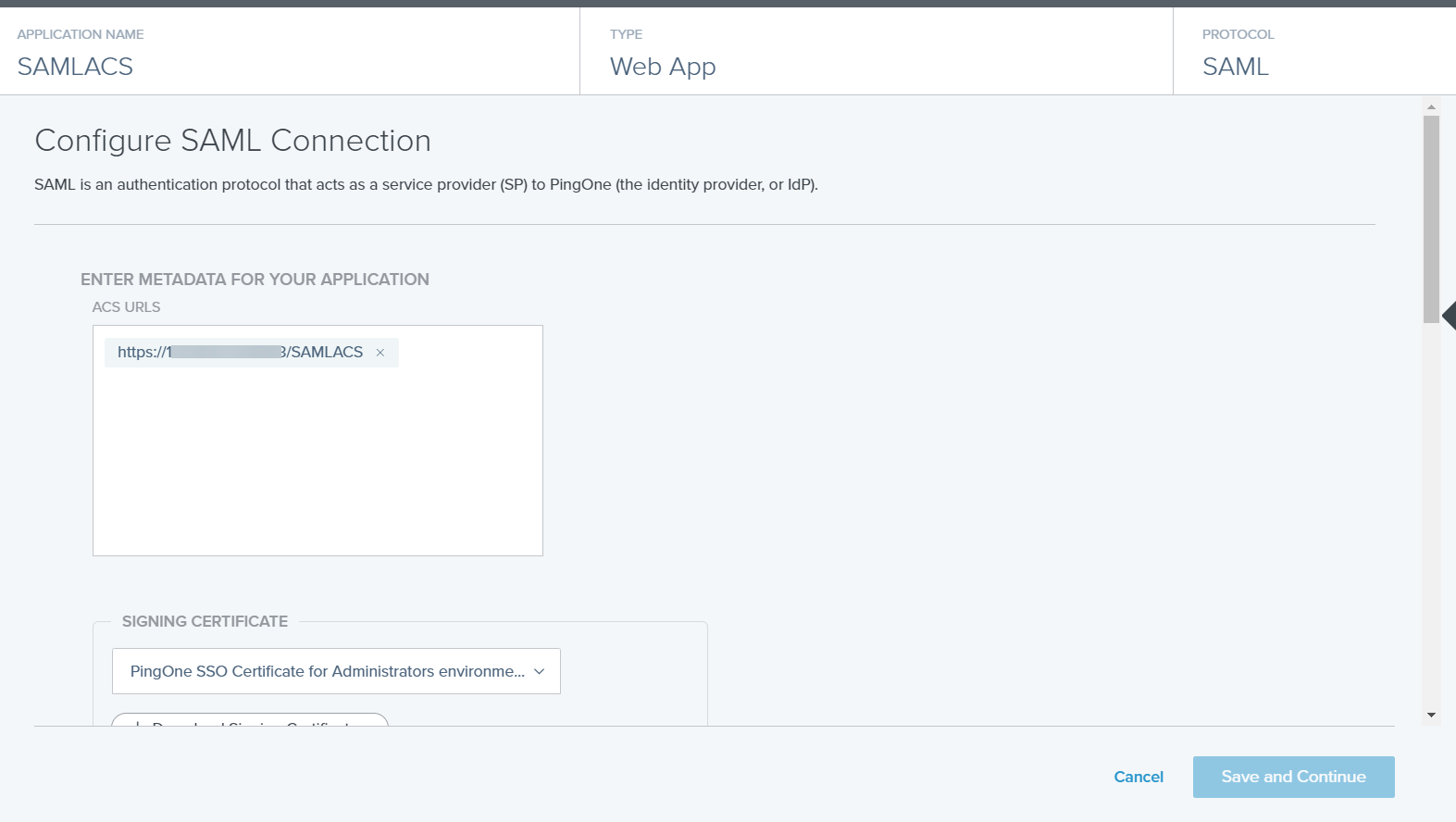
Task: Click the Cancel link
Action: click(x=1139, y=777)
